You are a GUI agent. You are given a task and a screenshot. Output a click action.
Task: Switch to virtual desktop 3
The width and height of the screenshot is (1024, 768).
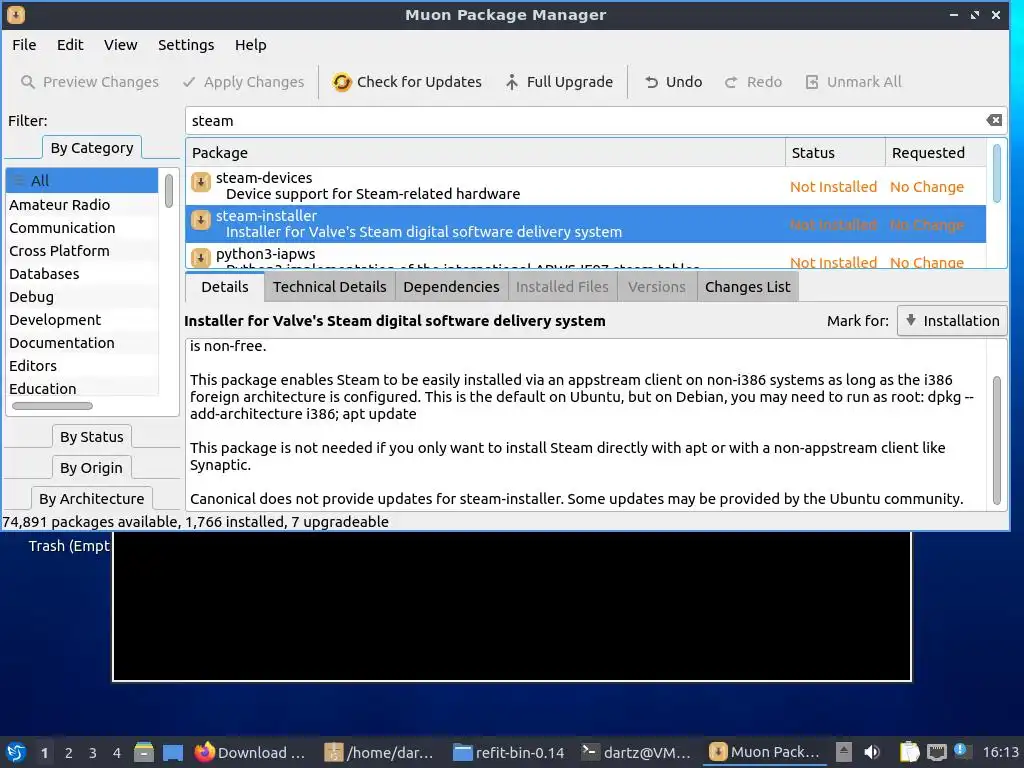click(x=93, y=753)
